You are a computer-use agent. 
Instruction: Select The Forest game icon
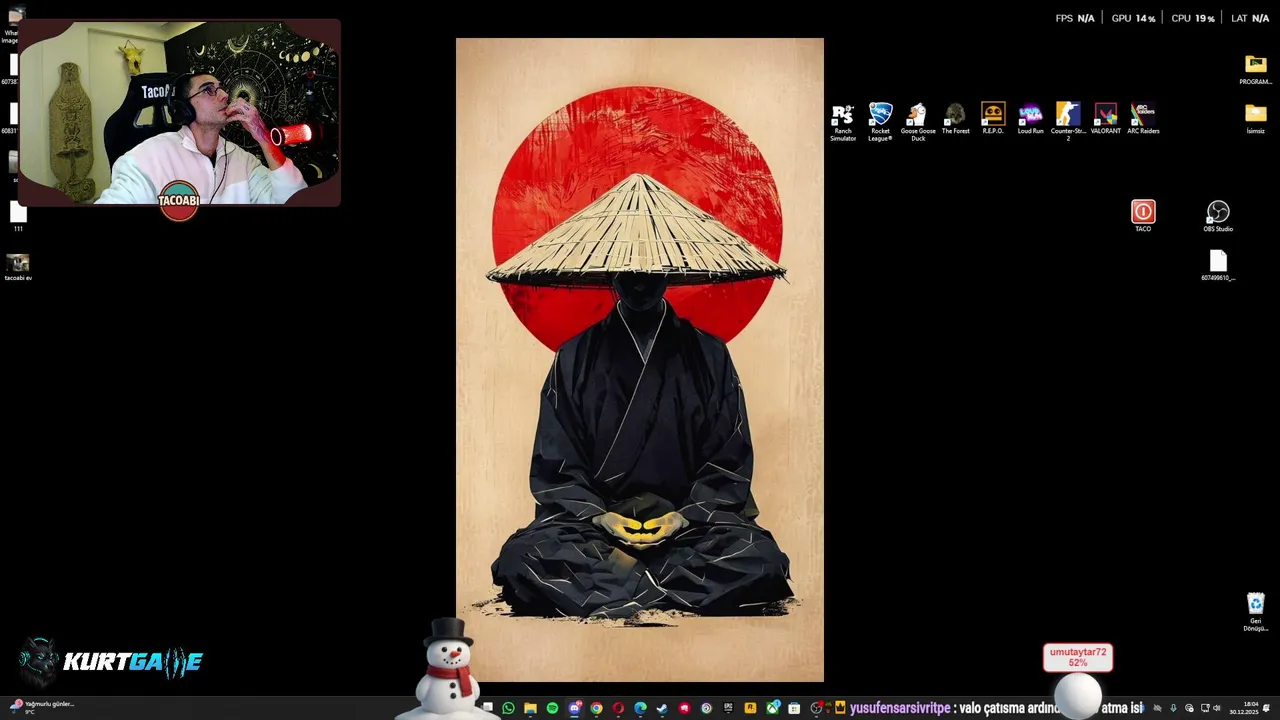[955, 118]
